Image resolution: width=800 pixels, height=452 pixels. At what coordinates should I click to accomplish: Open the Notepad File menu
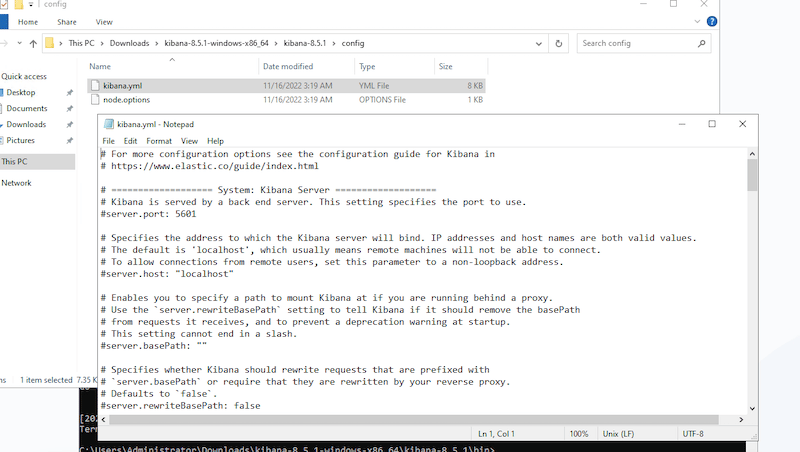click(108, 141)
